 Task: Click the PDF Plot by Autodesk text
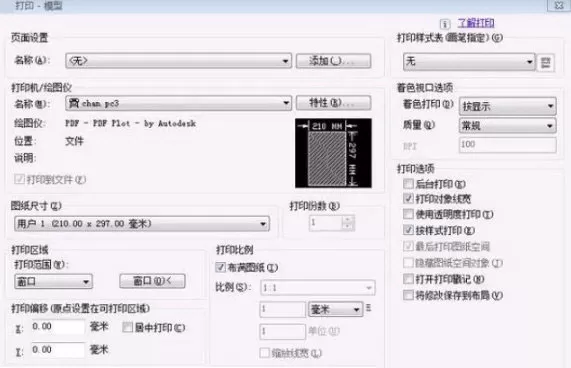pos(130,123)
